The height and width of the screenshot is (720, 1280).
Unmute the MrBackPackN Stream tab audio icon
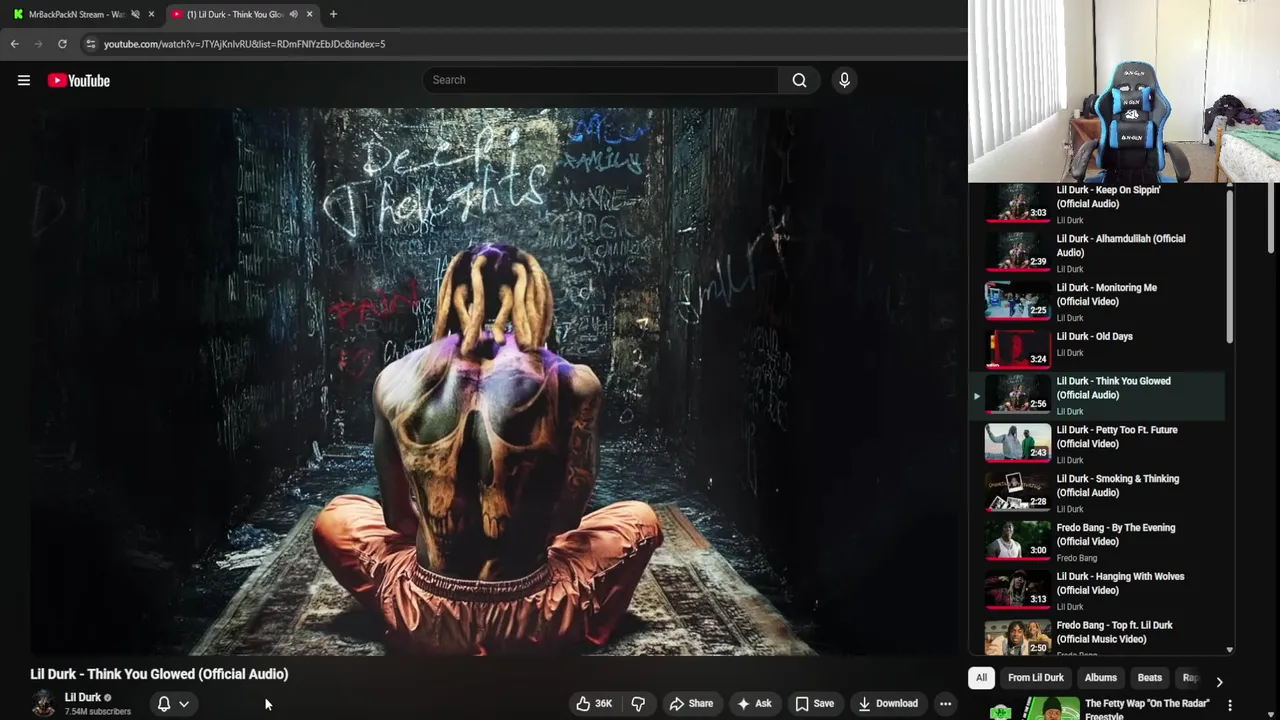tap(135, 14)
